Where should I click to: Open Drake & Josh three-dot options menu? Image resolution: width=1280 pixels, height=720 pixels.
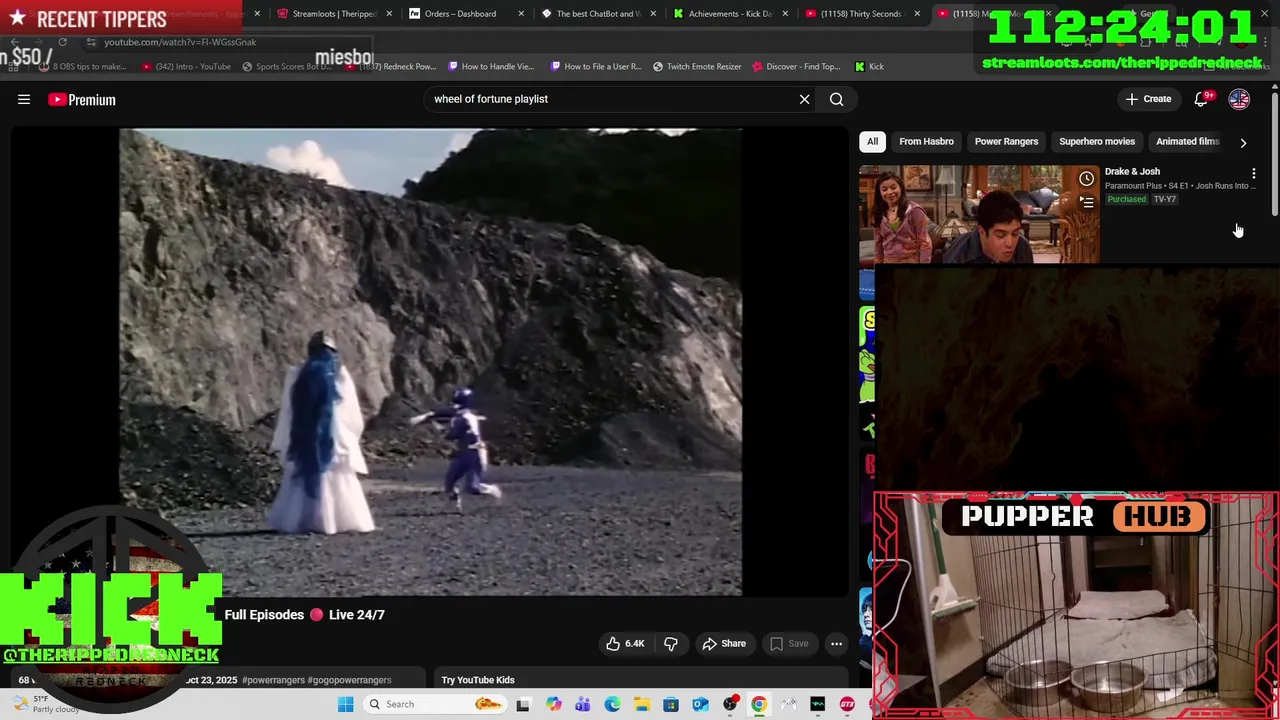coord(1254,173)
